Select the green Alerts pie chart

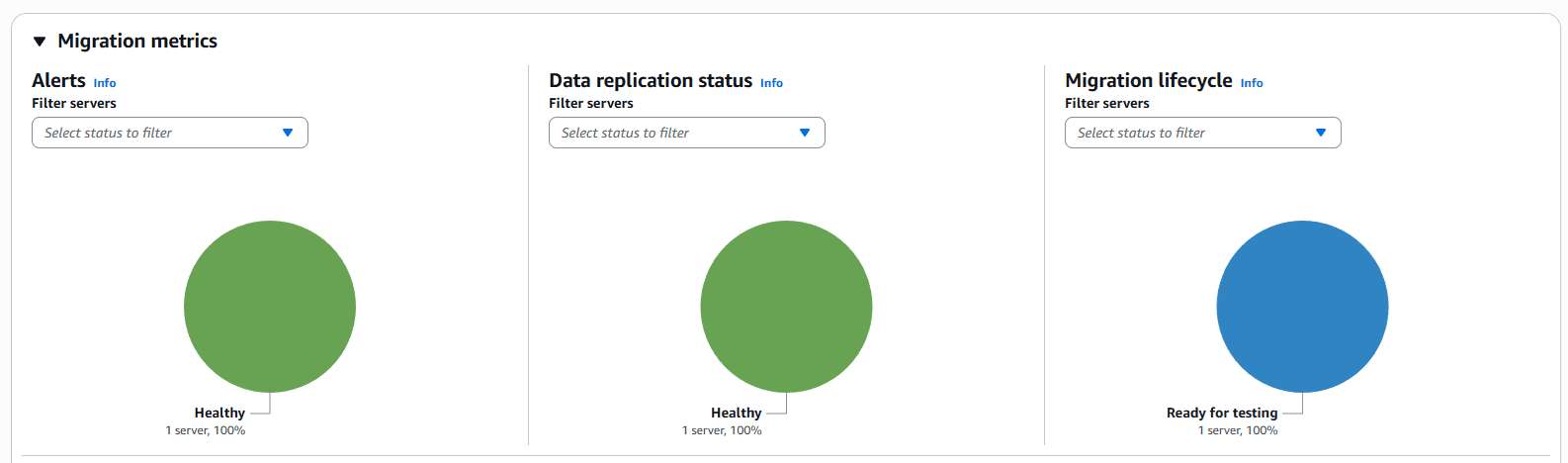pyautogui.click(x=270, y=307)
